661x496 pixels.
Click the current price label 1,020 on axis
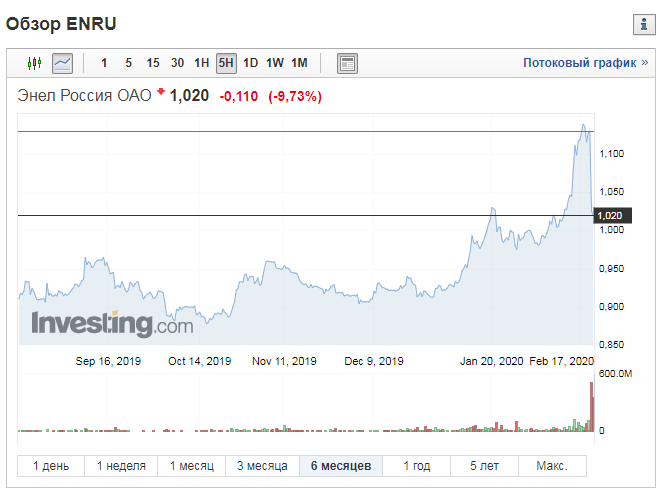tap(612, 215)
